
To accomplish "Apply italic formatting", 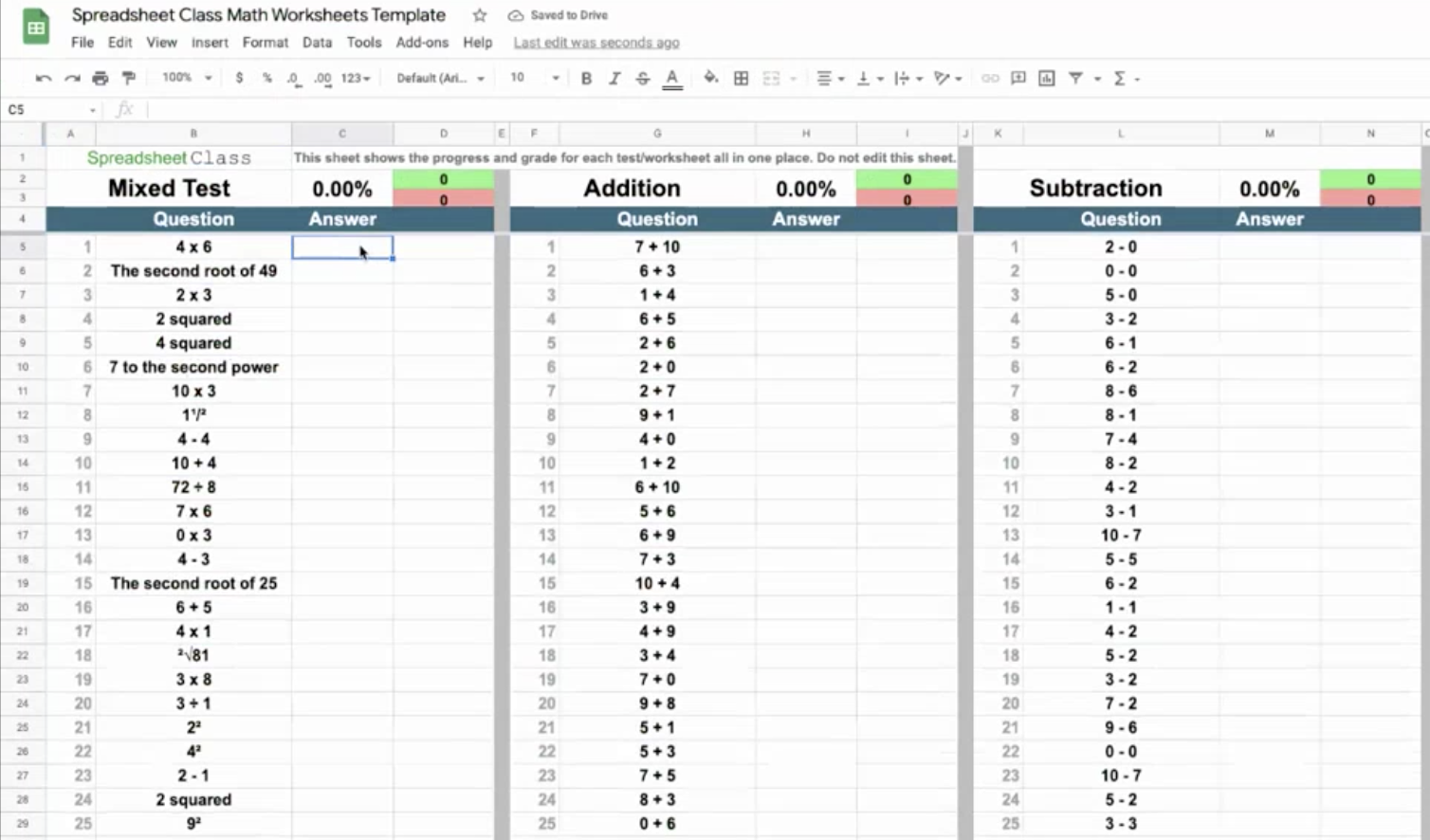I will click(614, 78).
